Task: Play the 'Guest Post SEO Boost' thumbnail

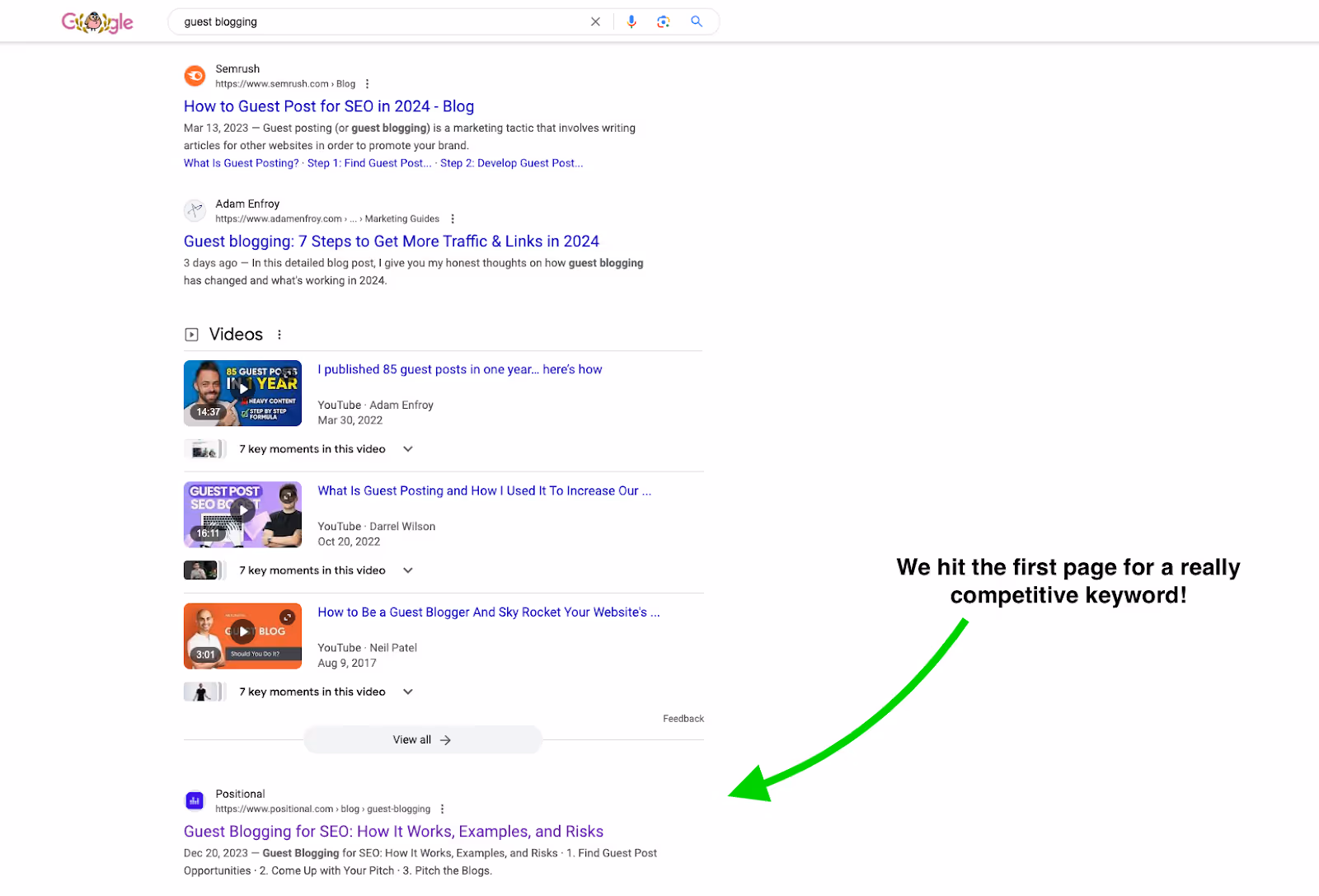Action: coord(242,514)
